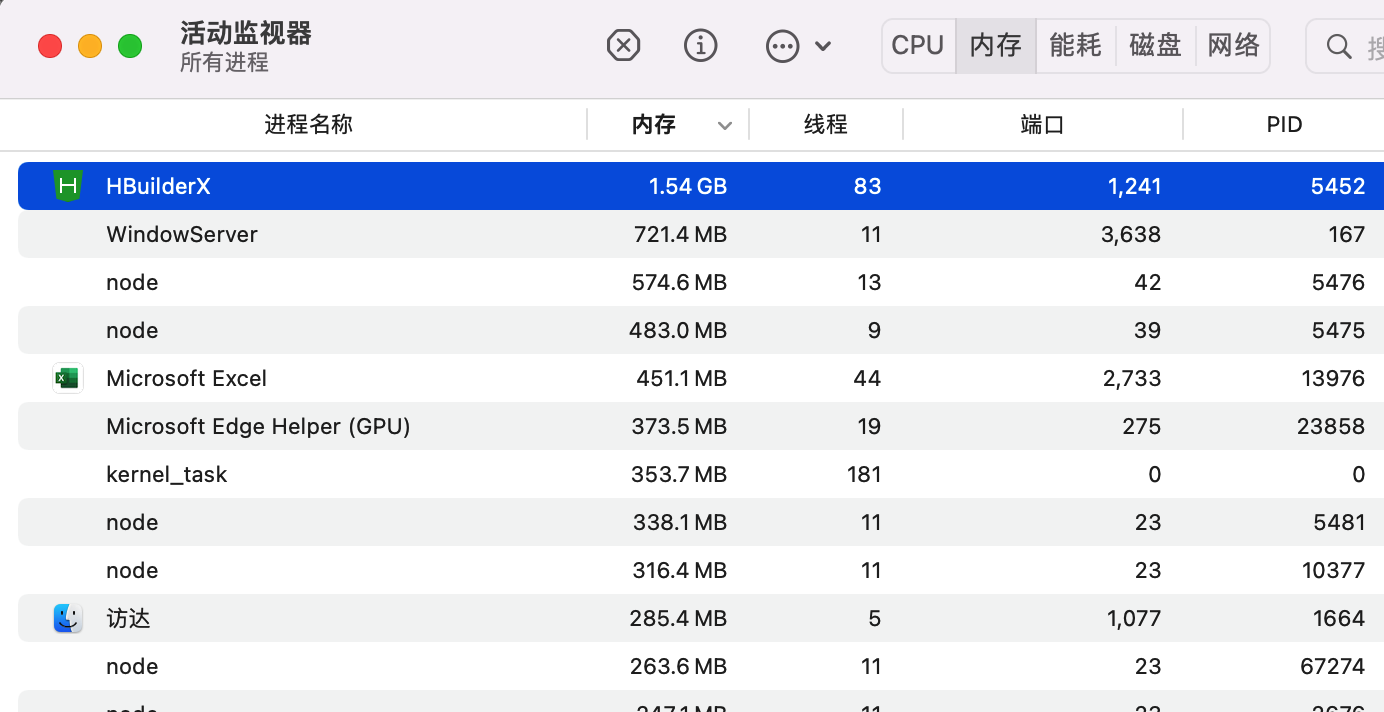This screenshot has height=712, width=1384.
Task: Click PID 5452 in HBuilderX row
Action: (1338, 186)
